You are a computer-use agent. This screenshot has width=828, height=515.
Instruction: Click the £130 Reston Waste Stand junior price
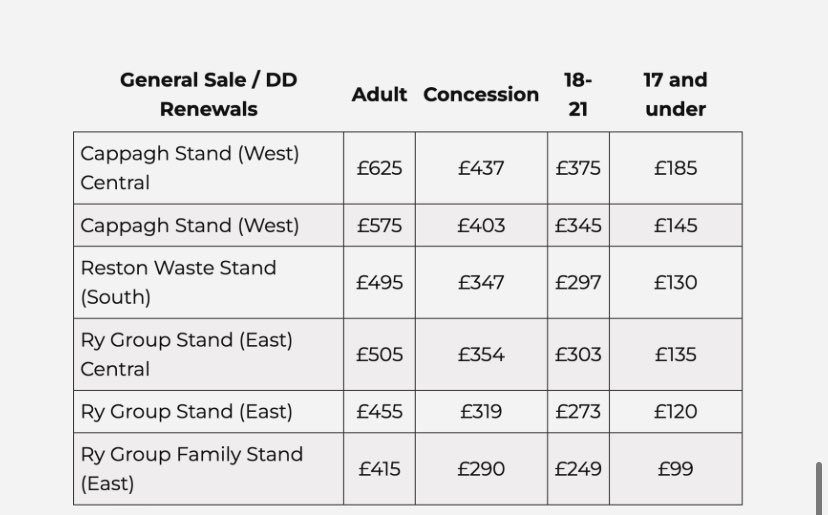click(675, 283)
